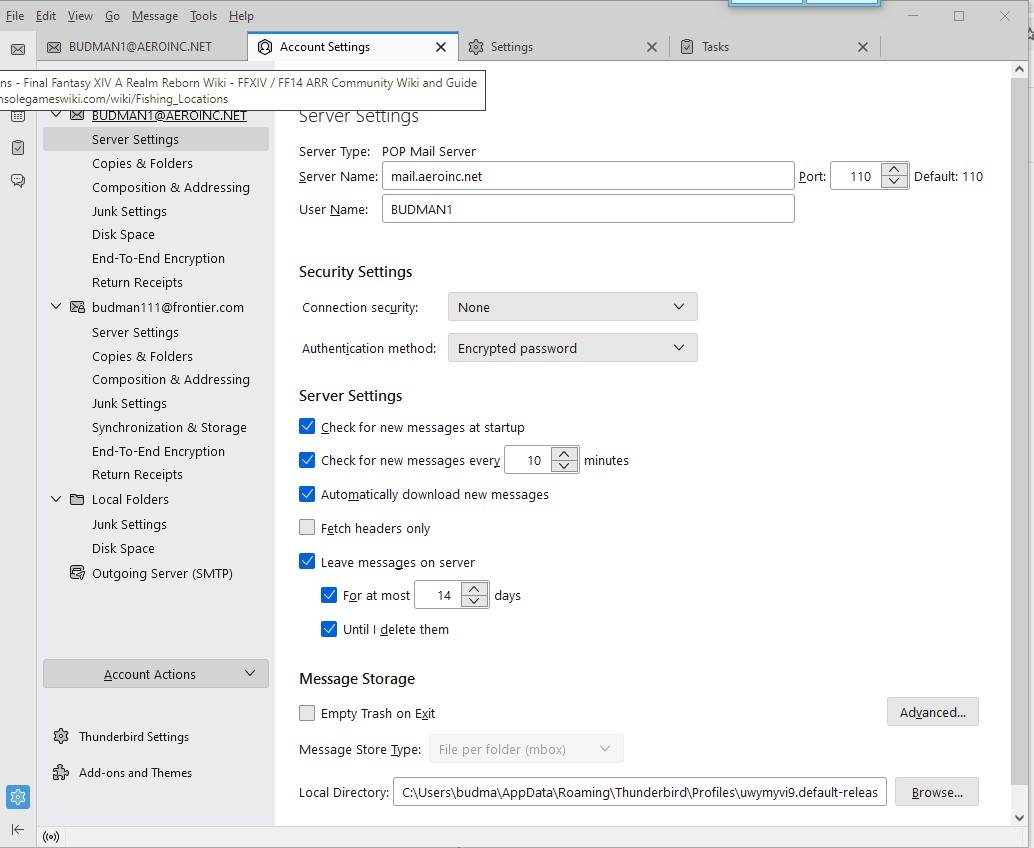Open the Tools menu
Viewport: 1034px width, 848px height.
click(203, 16)
